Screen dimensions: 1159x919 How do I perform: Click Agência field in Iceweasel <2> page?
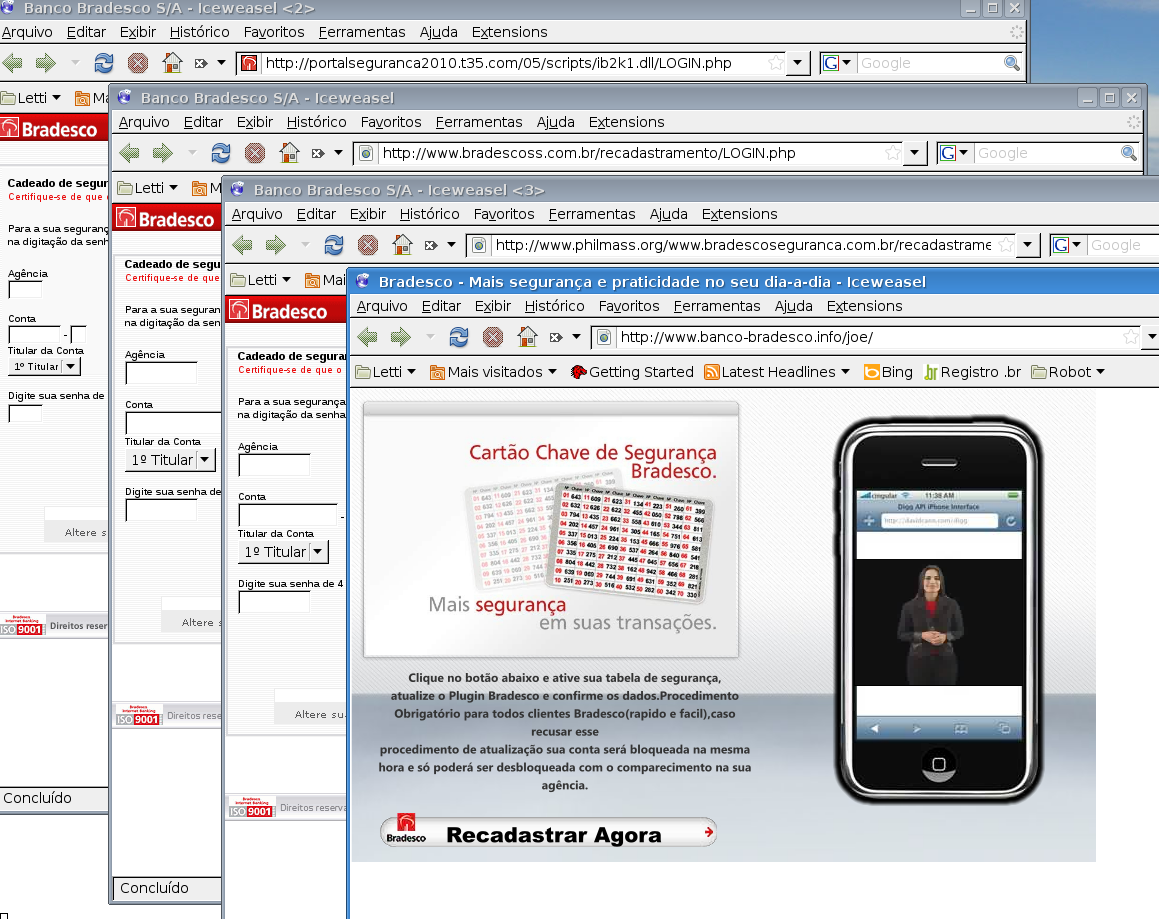[25, 289]
